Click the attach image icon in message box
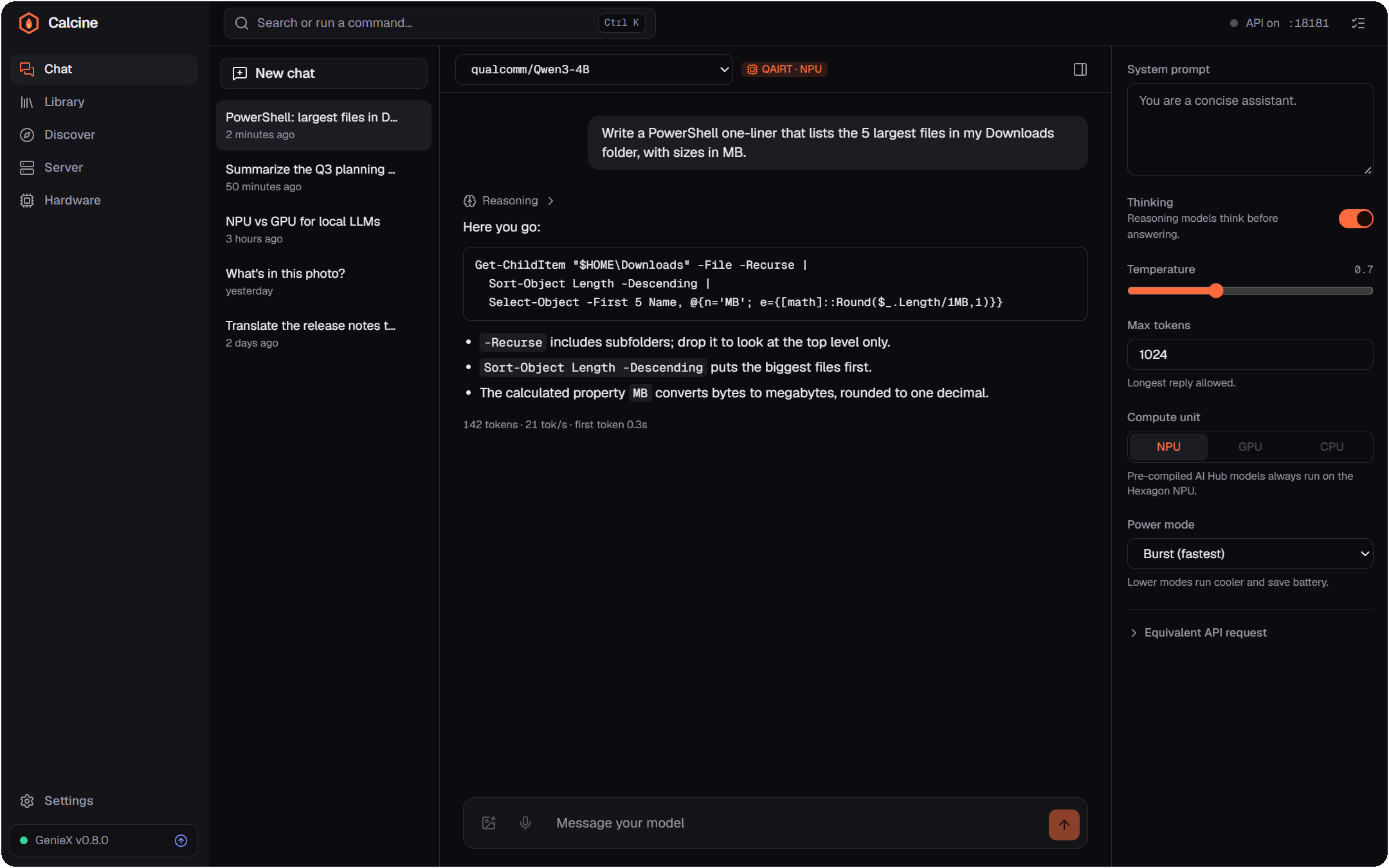 point(489,823)
